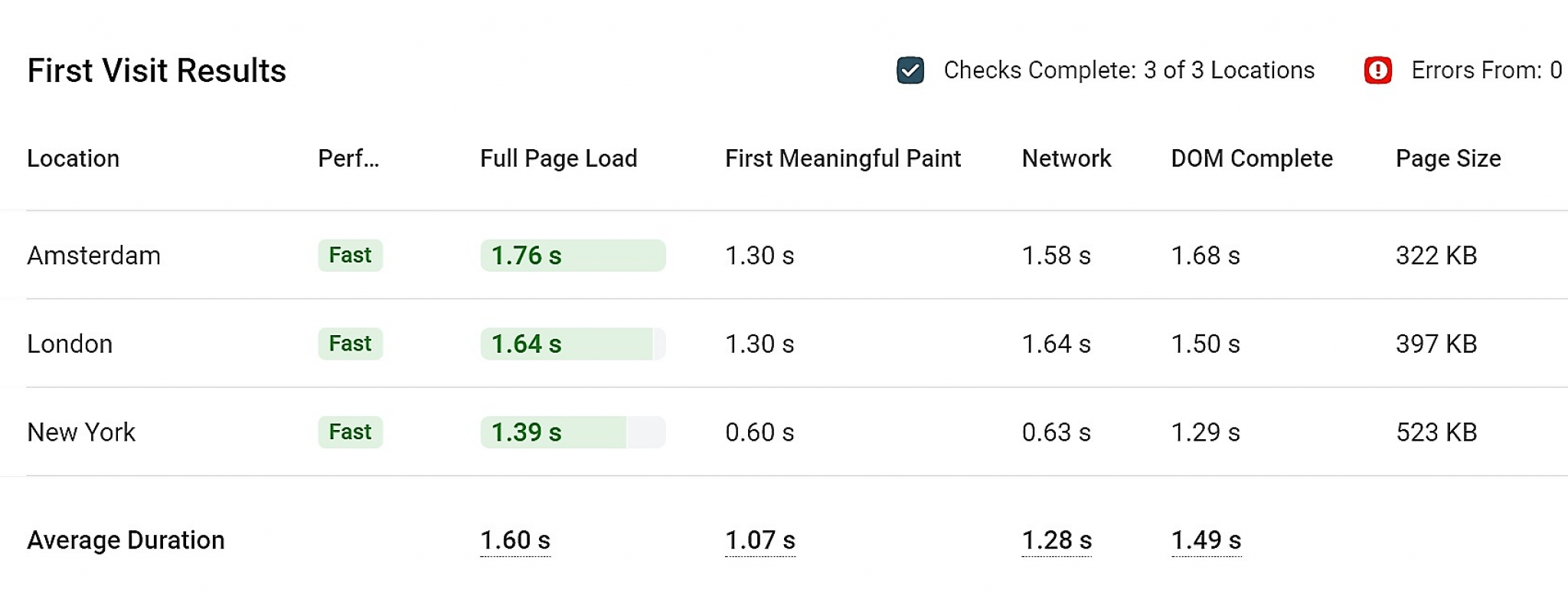Click the 1.07 s average First Meaningful Paint
Viewport: 1568px width, 593px height.
click(x=760, y=540)
